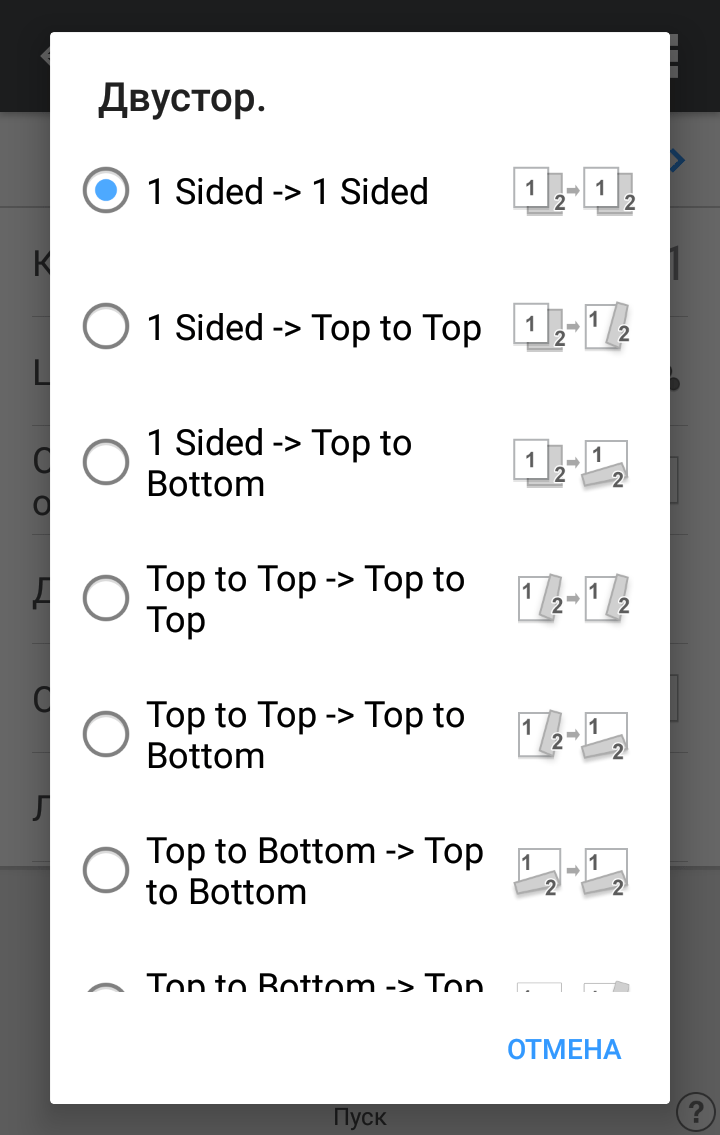Click the 'Top to Bottom -> Top to Bottom' label text
Screen dimensions: 720x1135
pos(314,871)
